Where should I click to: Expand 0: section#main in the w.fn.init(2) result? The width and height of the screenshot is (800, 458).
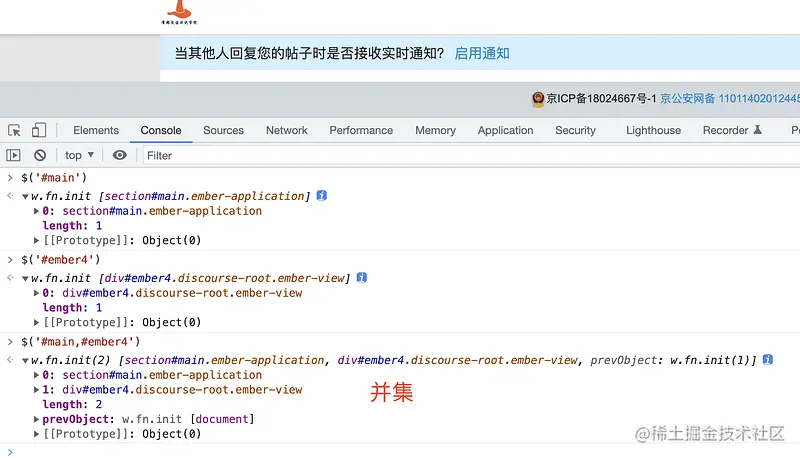click(x=36, y=375)
